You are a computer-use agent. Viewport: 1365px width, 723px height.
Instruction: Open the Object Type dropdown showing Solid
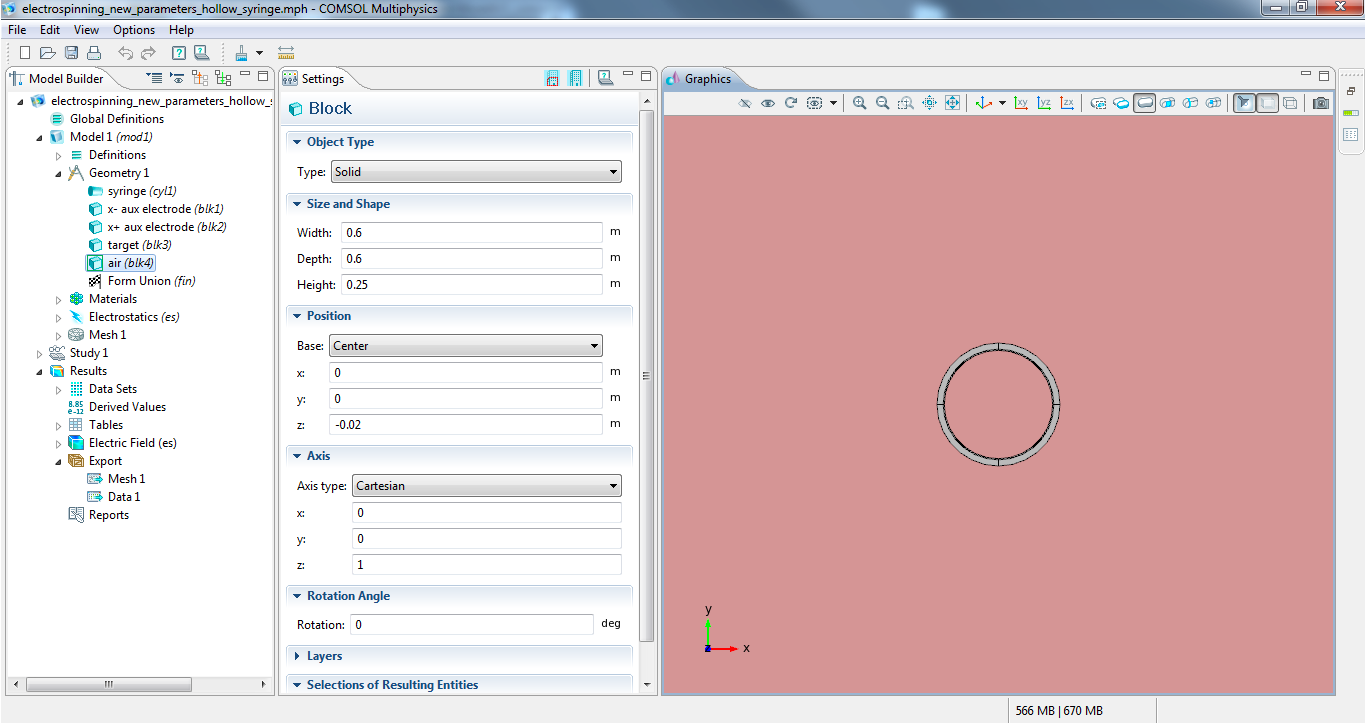pyautogui.click(x=475, y=172)
